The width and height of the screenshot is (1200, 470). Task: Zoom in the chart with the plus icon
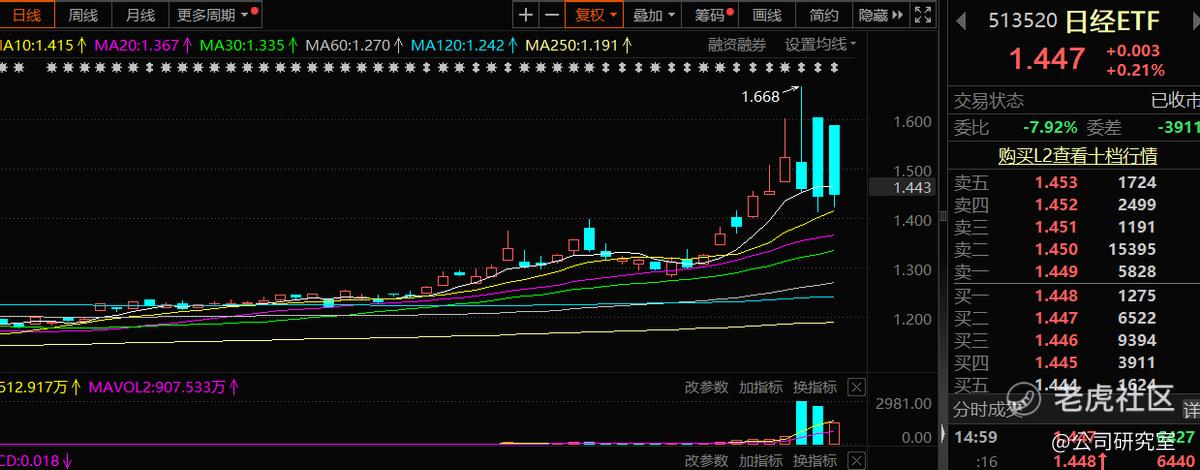527,15
